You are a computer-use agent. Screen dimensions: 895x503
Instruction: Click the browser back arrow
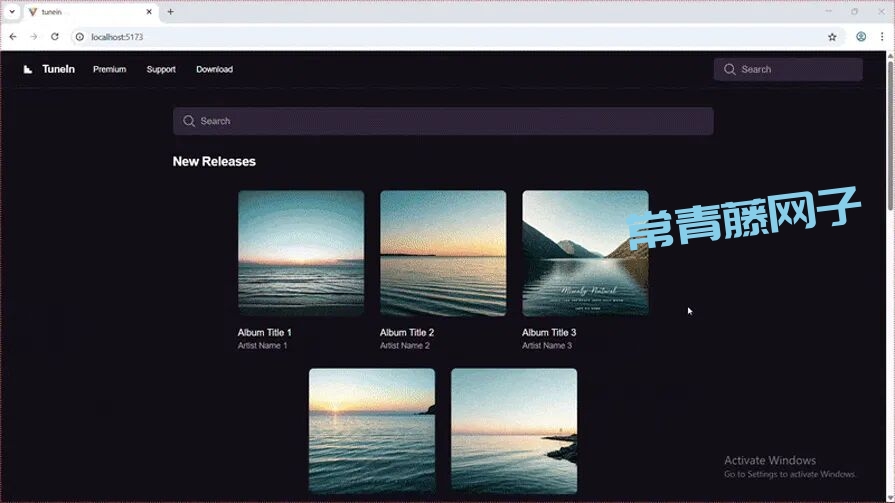(x=13, y=37)
